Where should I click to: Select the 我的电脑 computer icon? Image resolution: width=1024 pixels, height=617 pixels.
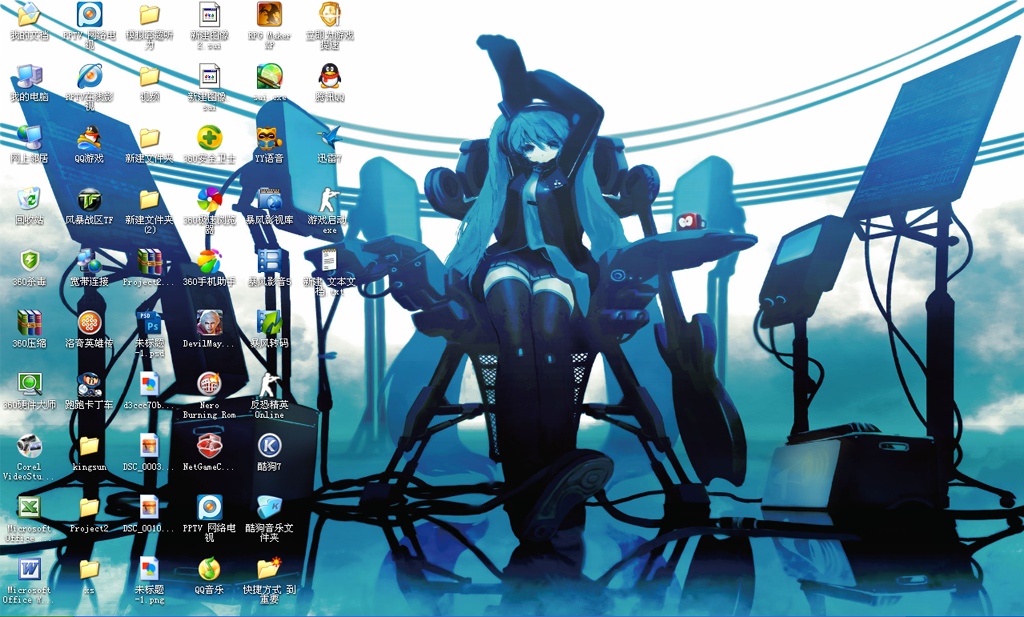tap(29, 76)
